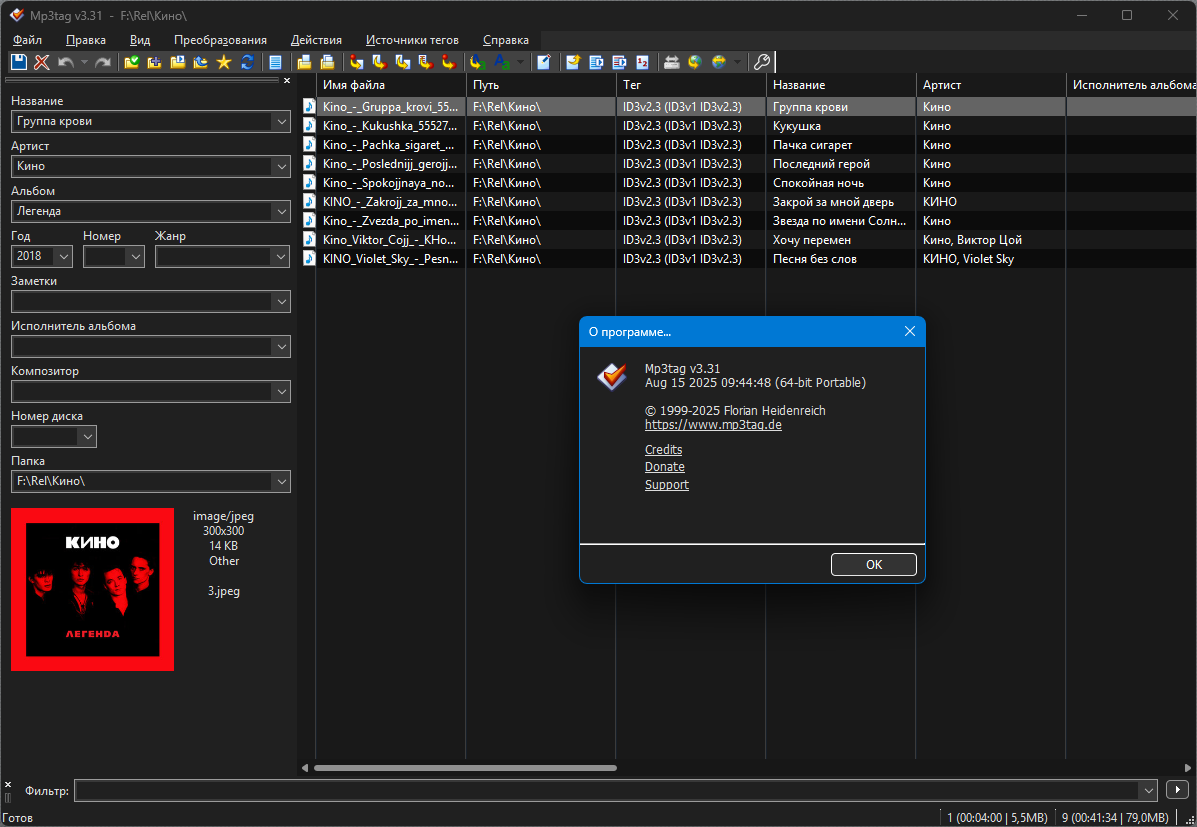Click the Export icon in toolbar

[x=573, y=63]
